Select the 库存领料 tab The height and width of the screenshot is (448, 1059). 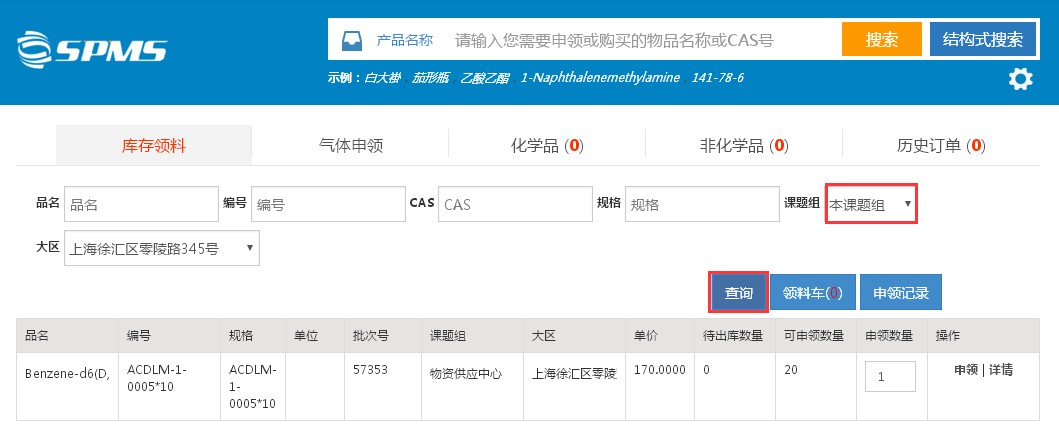(x=153, y=145)
